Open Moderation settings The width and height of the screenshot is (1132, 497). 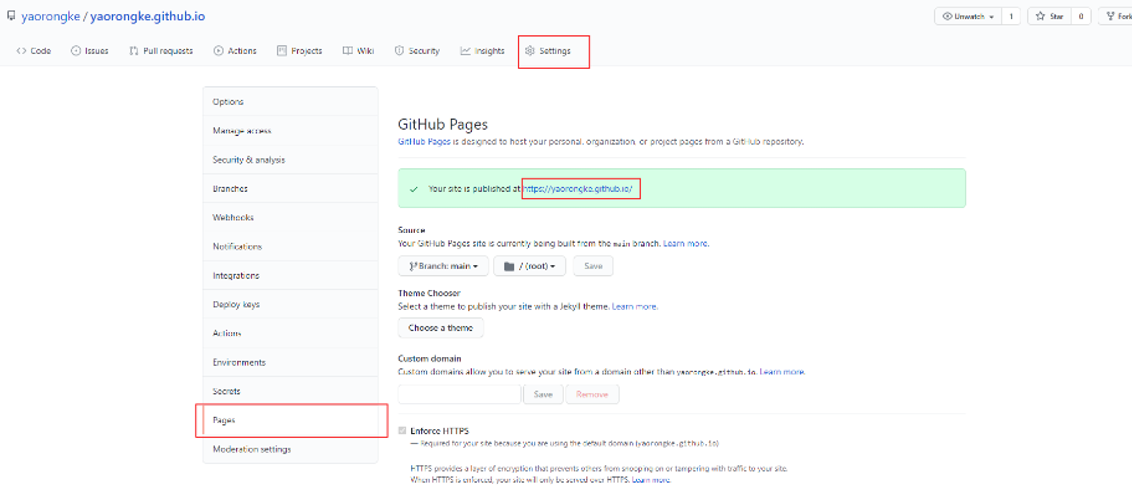click(290, 449)
